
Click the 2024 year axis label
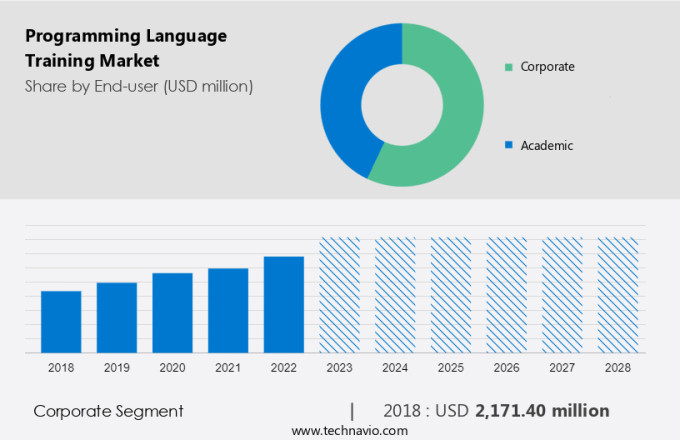tap(395, 368)
